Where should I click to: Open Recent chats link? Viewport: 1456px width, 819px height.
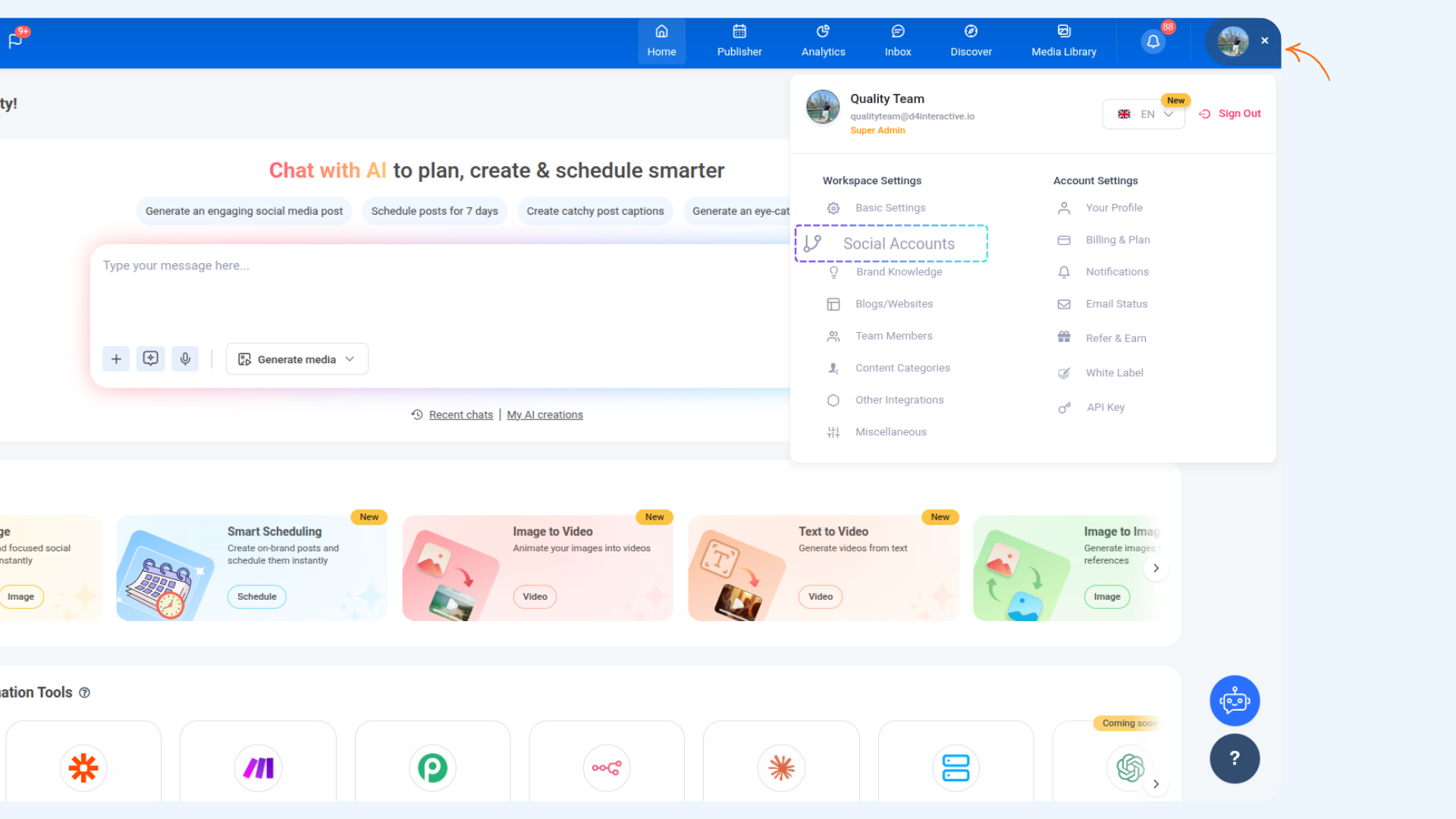pyautogui.click(x=460, y=415)
